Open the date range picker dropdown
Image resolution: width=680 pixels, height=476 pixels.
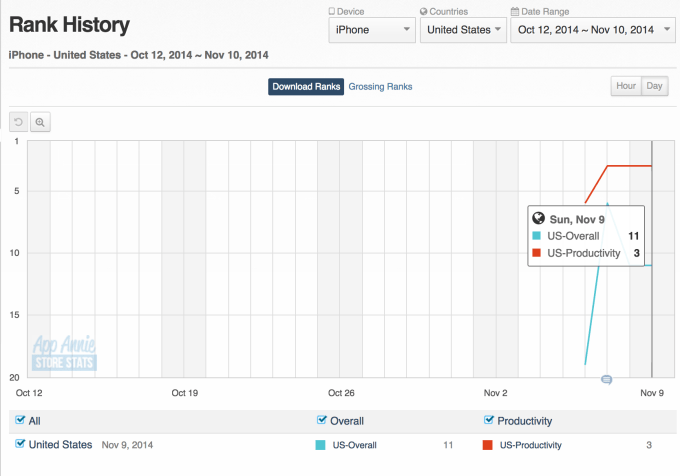pyautogui.click(x=589, y=30)
